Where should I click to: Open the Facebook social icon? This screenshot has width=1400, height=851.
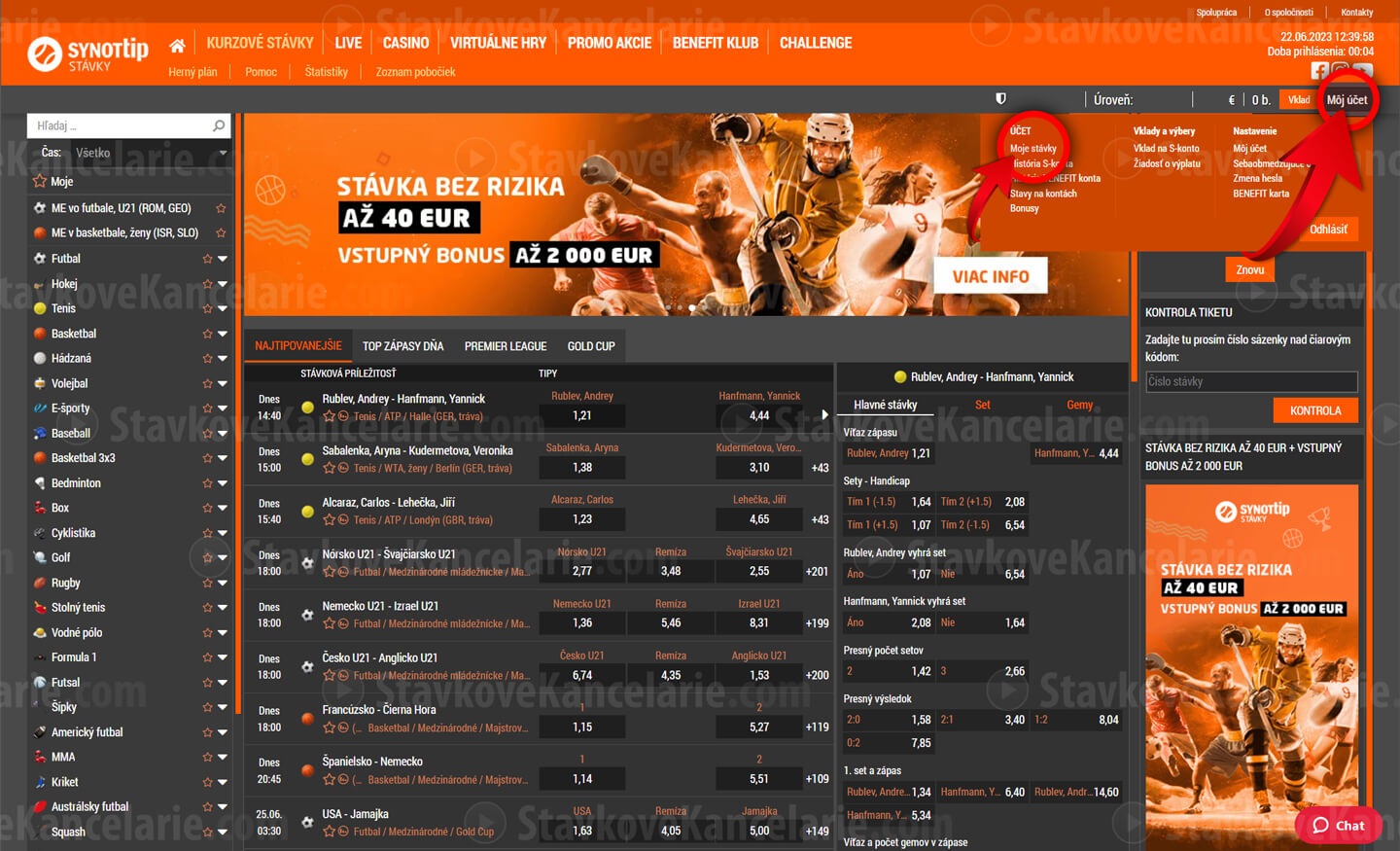point(1319,70)
